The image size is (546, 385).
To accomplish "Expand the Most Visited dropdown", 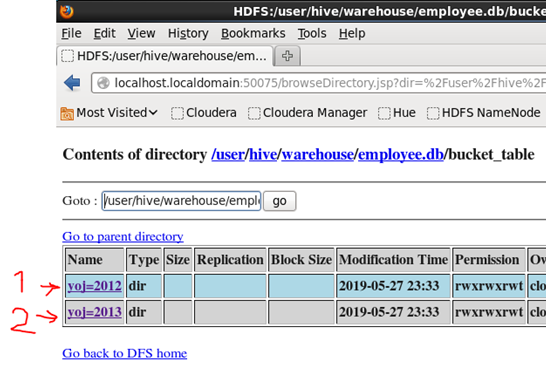I will pyautogui.click(x=153, y=112).
